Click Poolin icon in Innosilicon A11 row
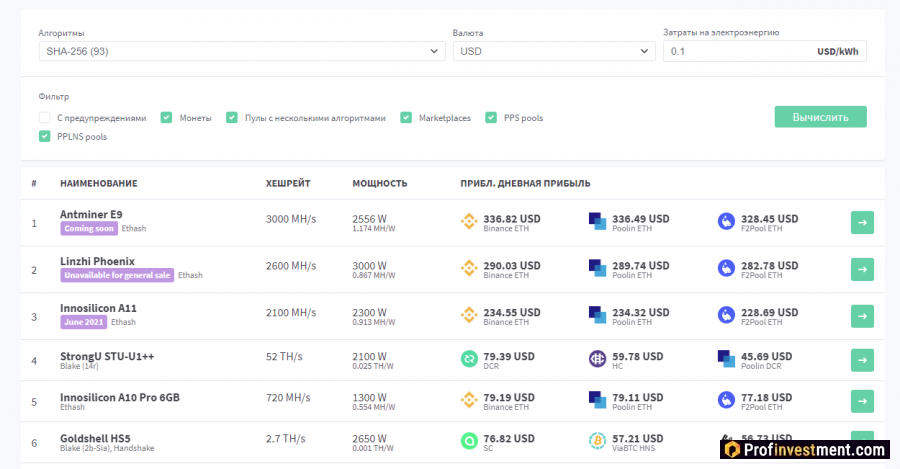 click(598, 315)
